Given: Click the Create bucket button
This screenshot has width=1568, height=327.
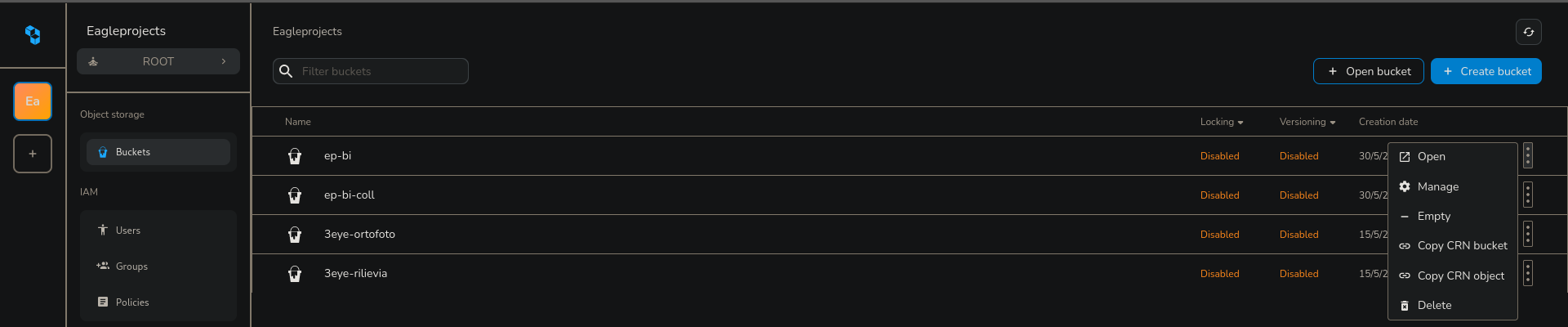Looking at the screenshot, I should pos(1486,71).
